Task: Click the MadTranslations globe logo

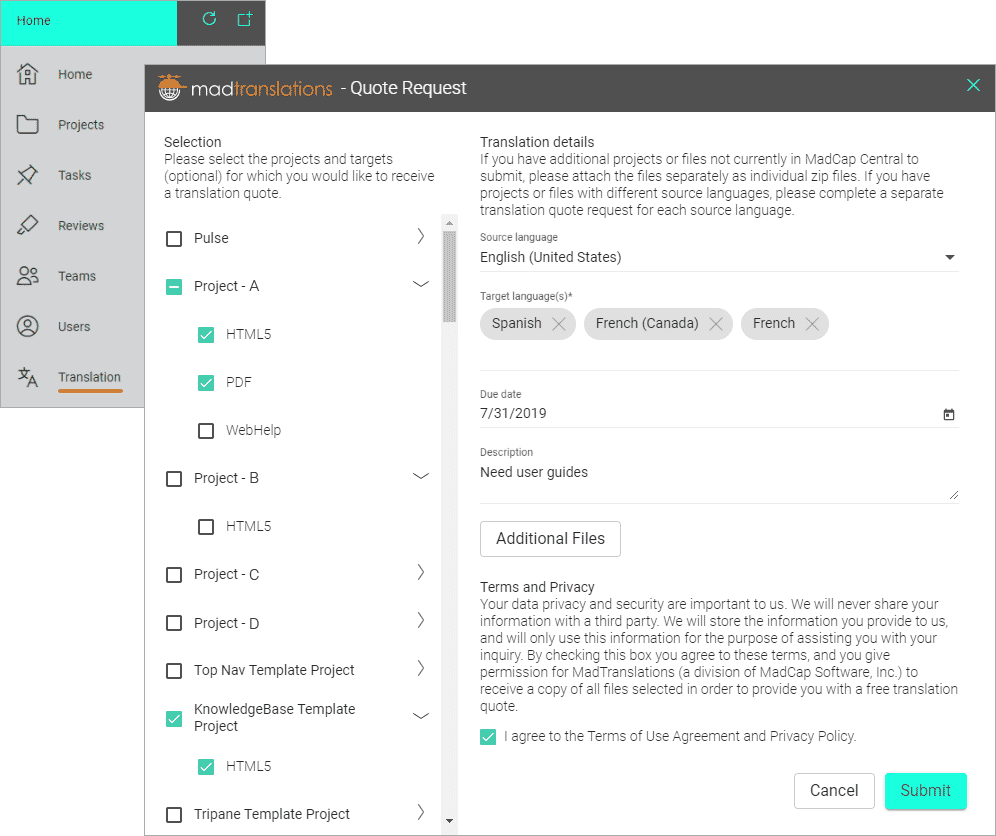Action: pos(170,88)
